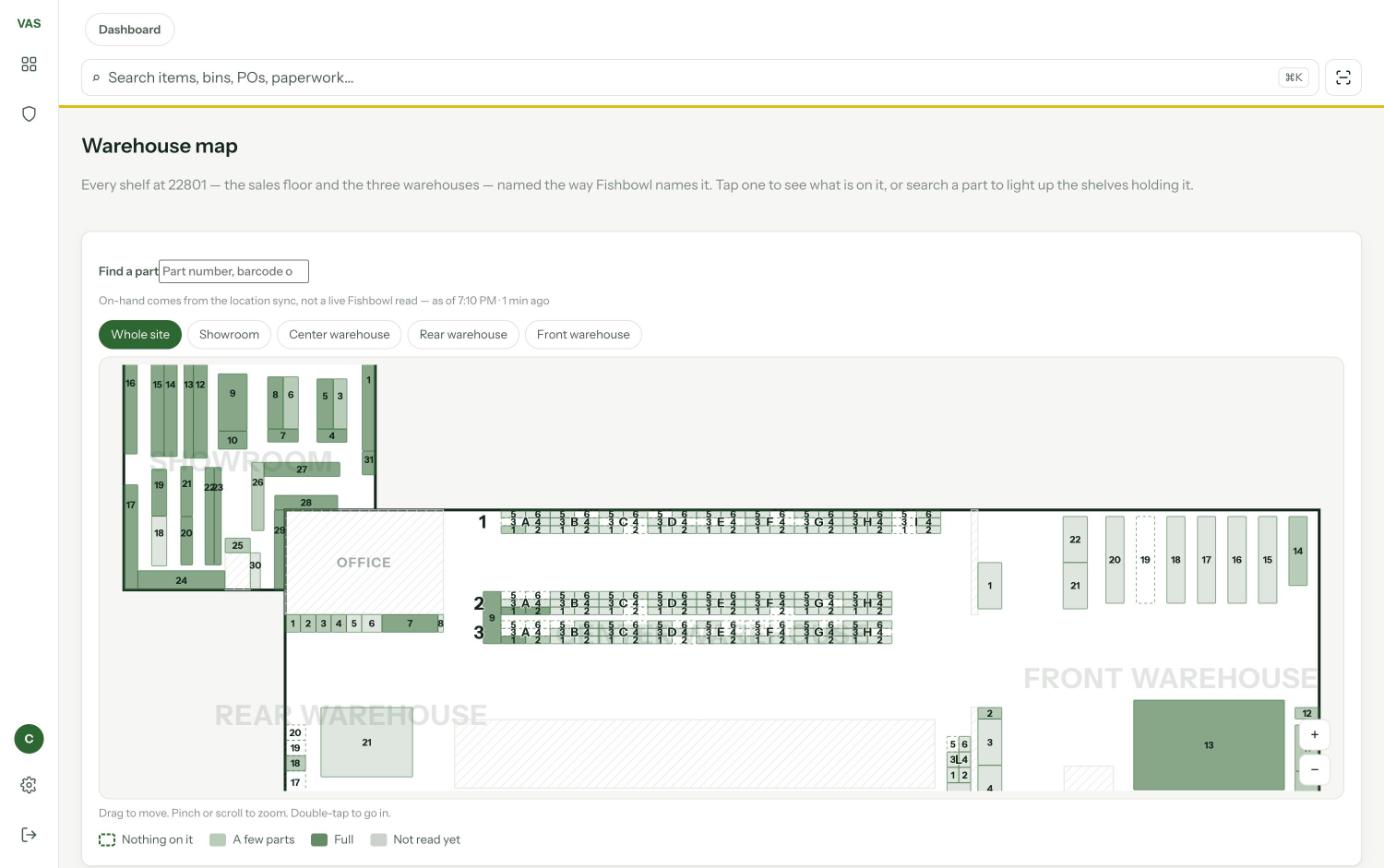This screenshot has width=1384, height=868.
Task: Tap shelf 7 below the office
Action: pos(410,623)
